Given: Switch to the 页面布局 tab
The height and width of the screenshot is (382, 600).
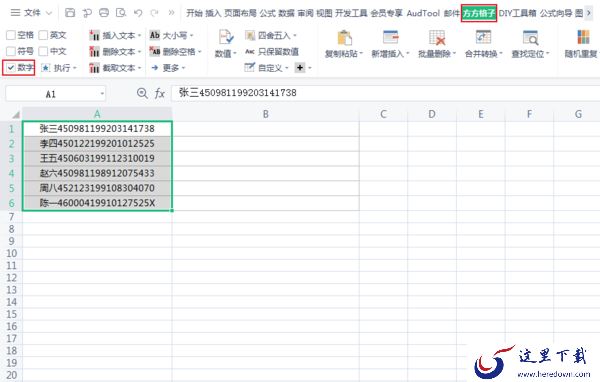Looking at the screenshot, I should pos(240,13).
